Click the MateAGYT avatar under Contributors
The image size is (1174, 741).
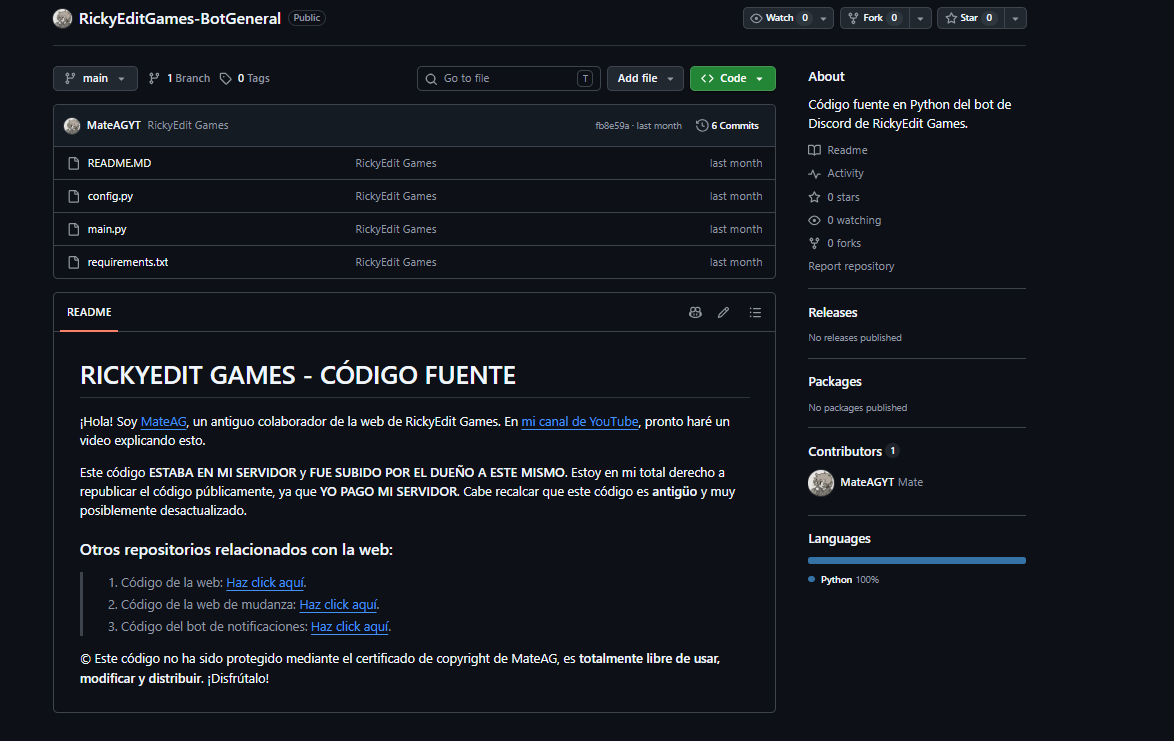point(821,483)
